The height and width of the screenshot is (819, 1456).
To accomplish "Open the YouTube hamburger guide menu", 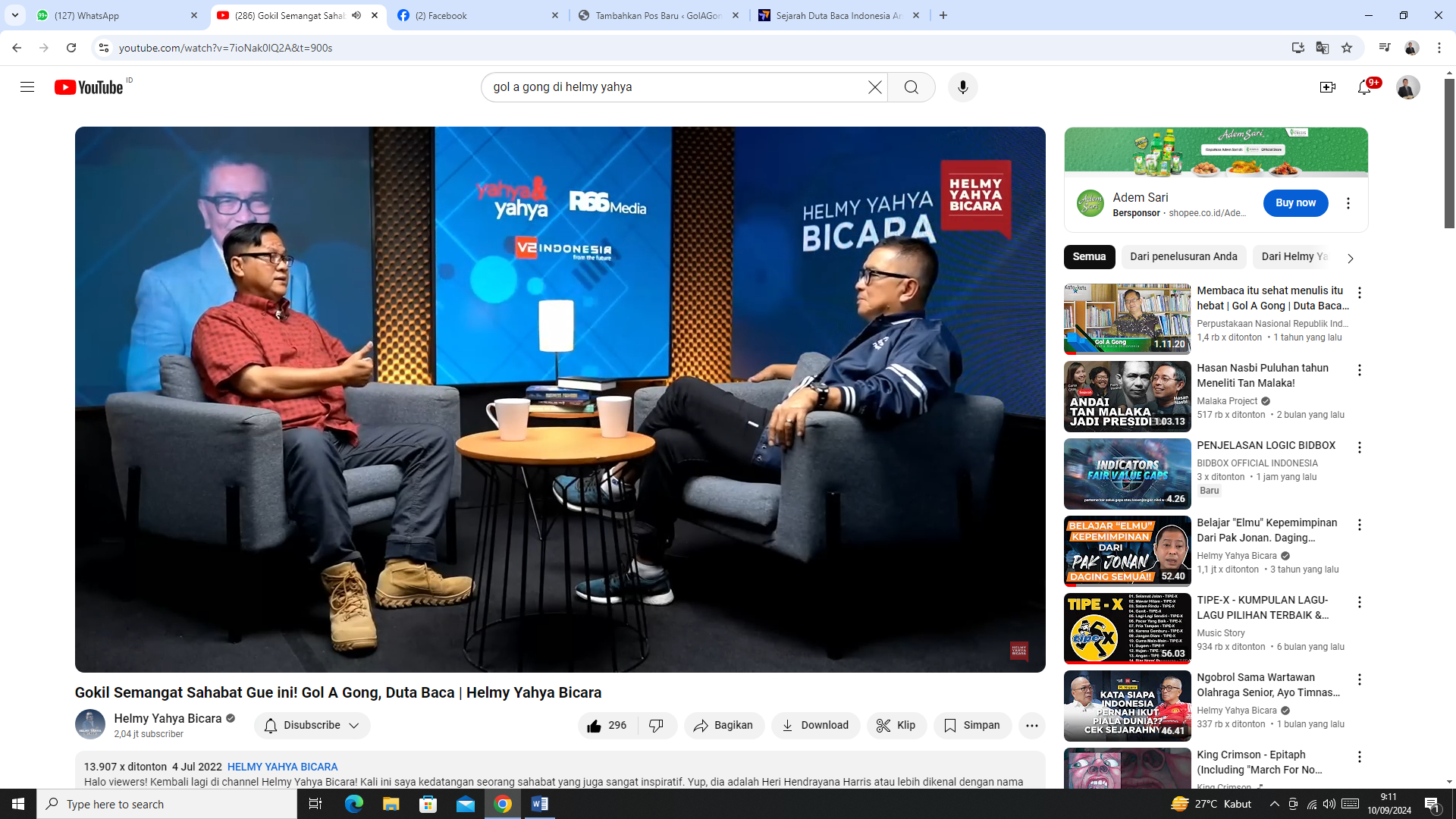I will coord(27,87).
